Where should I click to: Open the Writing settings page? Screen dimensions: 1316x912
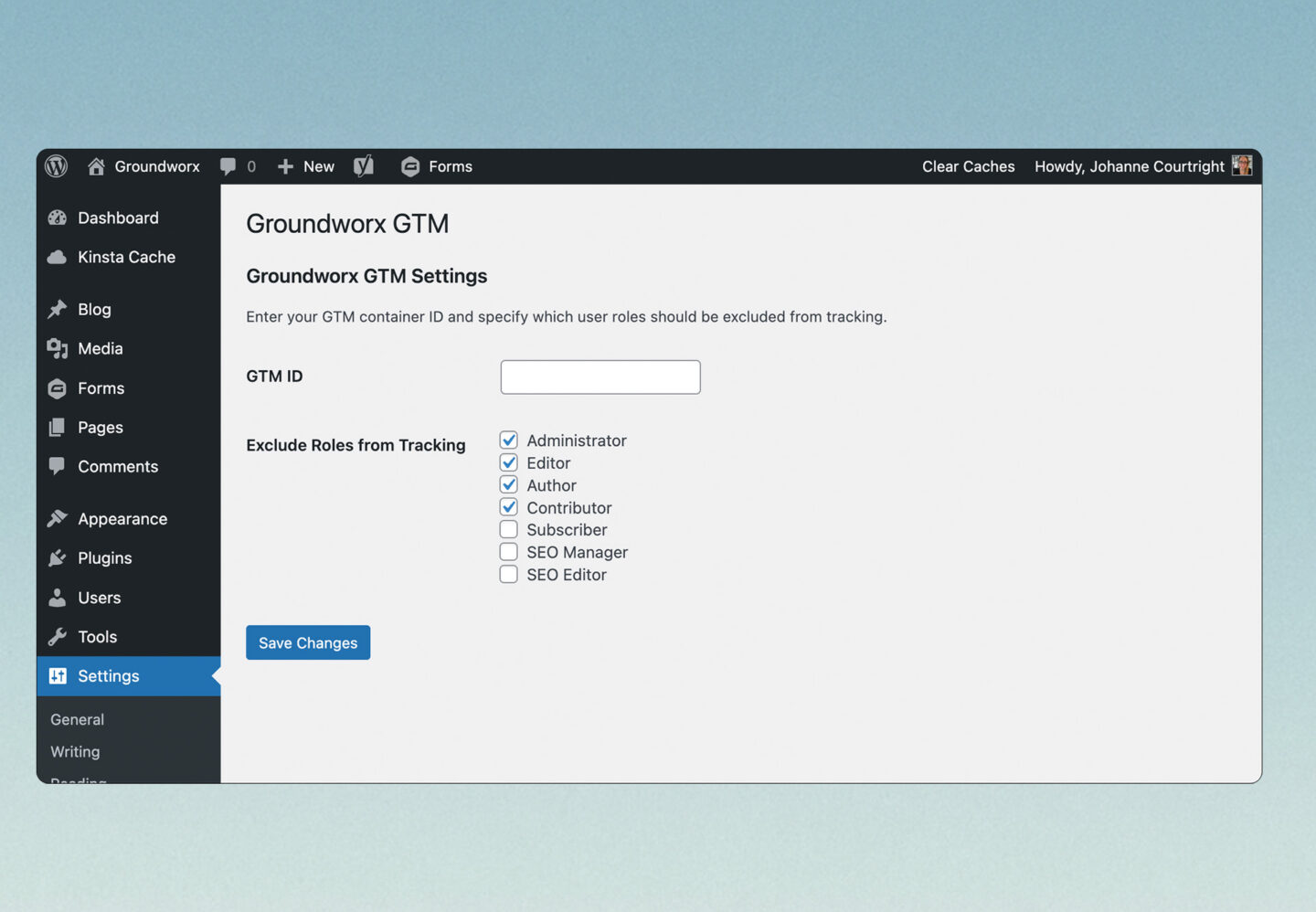(74, 751)
